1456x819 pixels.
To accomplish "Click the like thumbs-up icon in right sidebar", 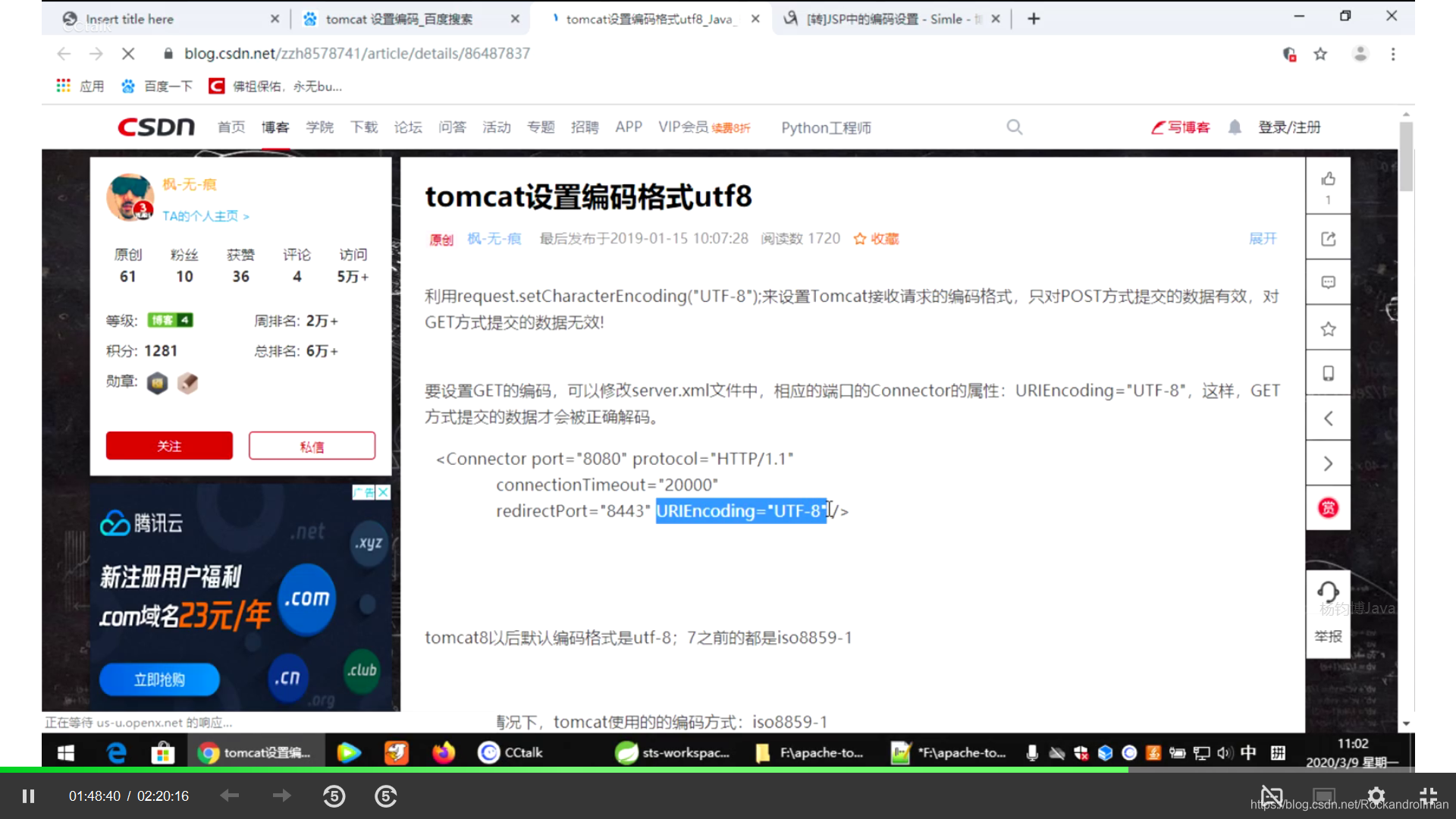I will click(1328, 179).
